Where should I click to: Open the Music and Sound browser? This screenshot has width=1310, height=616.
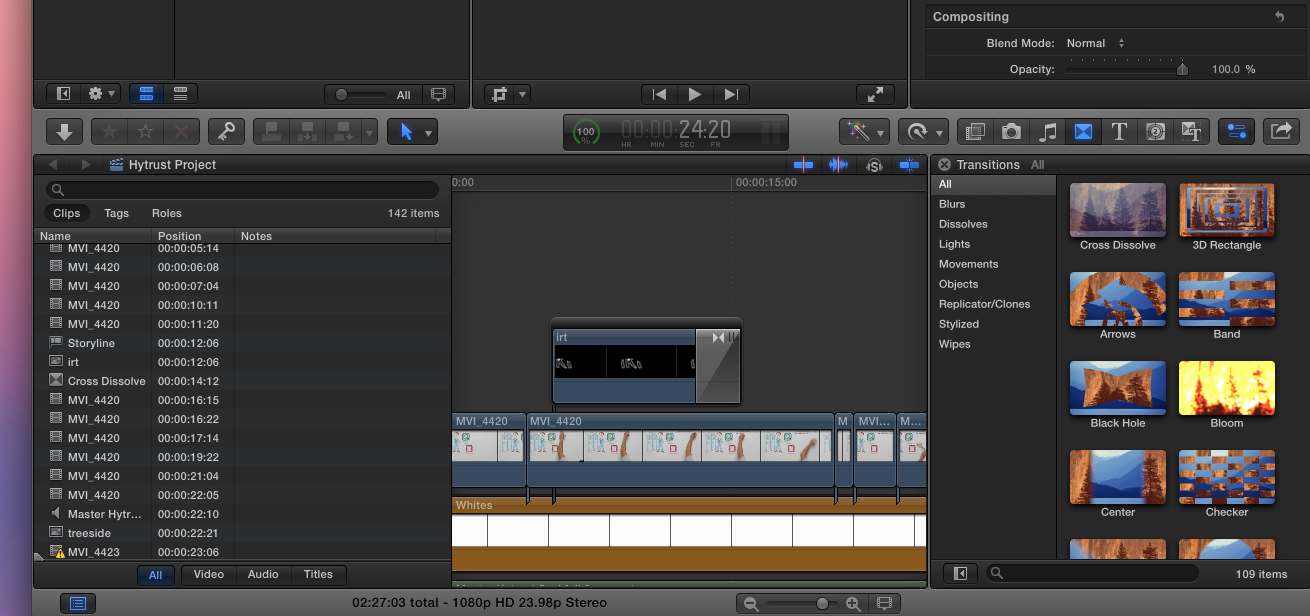pyautogui.click(x=1047, y=131)
